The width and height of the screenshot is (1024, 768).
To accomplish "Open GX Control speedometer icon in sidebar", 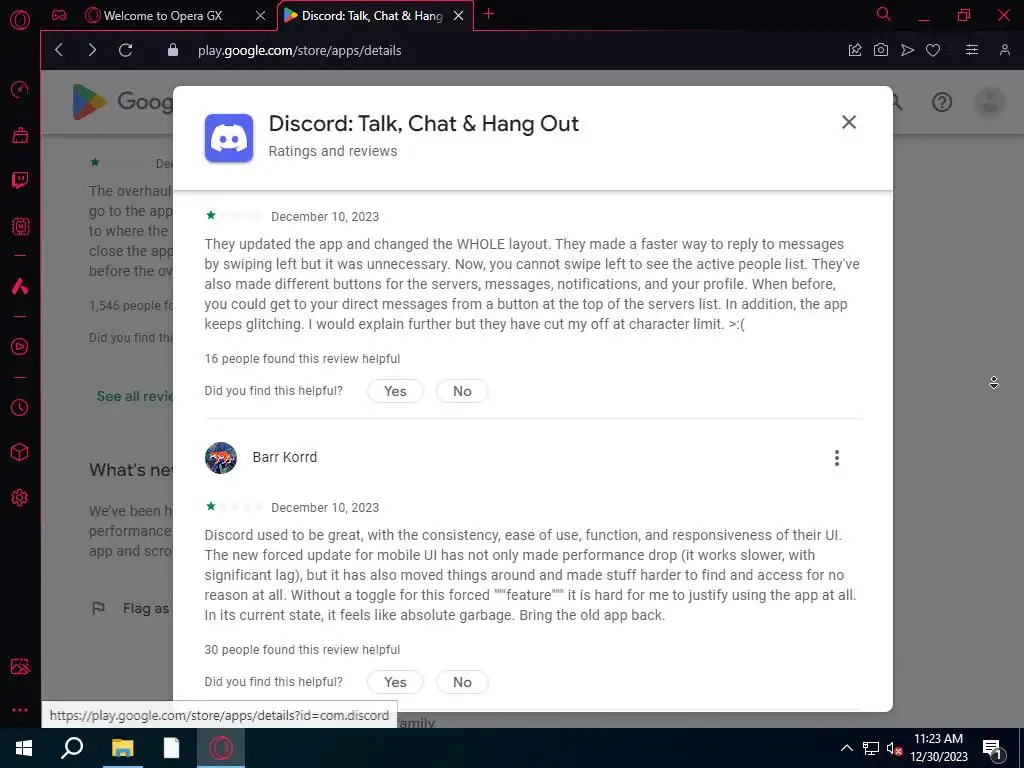I will pos(20,89).
